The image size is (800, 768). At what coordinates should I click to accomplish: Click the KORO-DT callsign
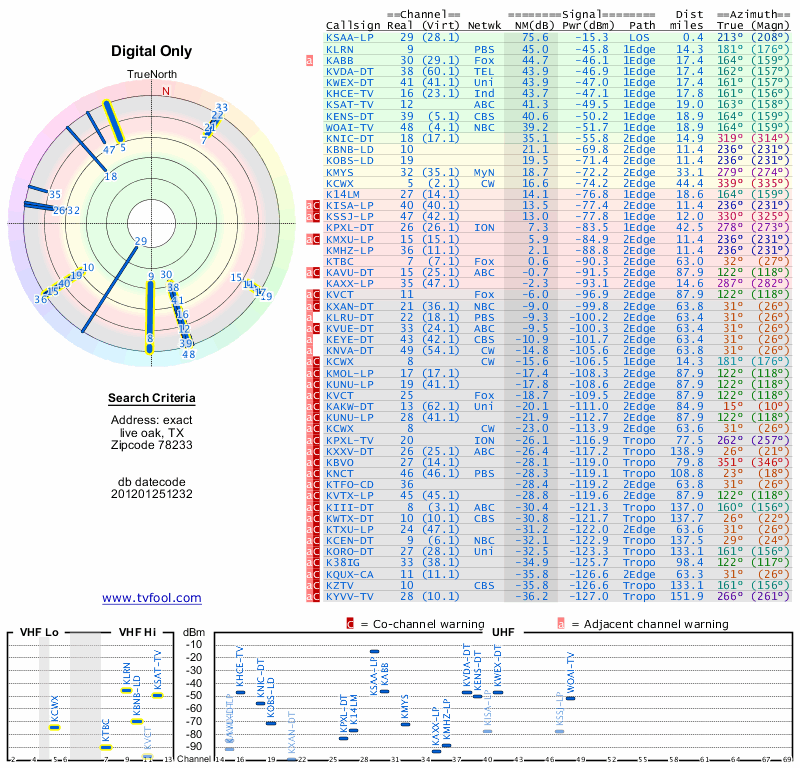point(349,552)
